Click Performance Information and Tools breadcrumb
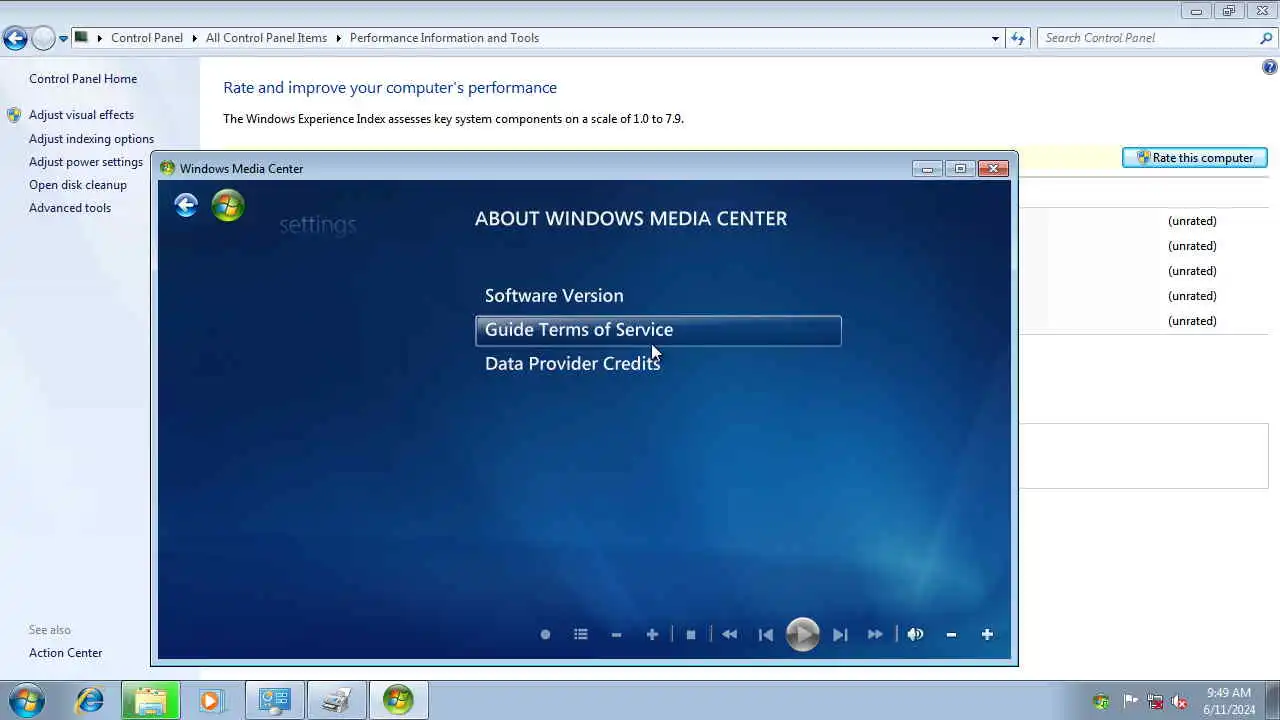 [x=444, y=38]
